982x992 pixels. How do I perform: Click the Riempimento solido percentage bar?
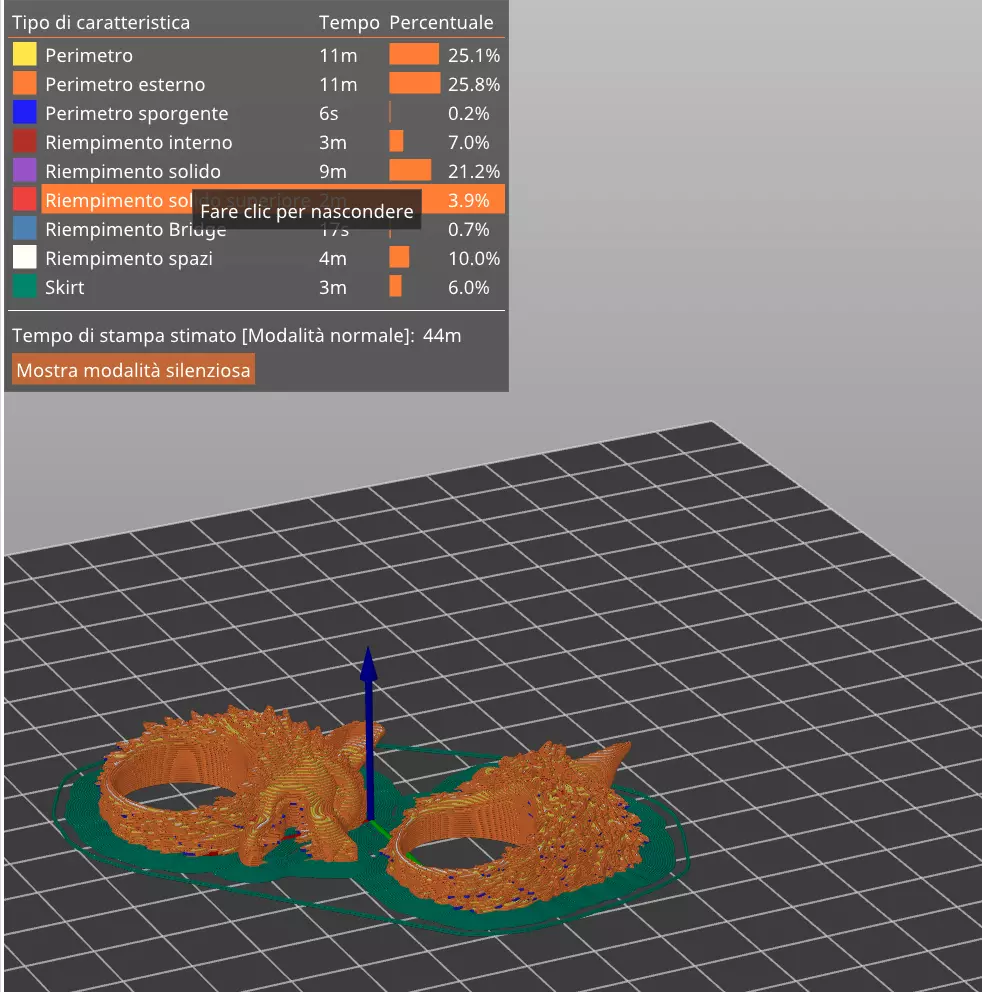410,170
